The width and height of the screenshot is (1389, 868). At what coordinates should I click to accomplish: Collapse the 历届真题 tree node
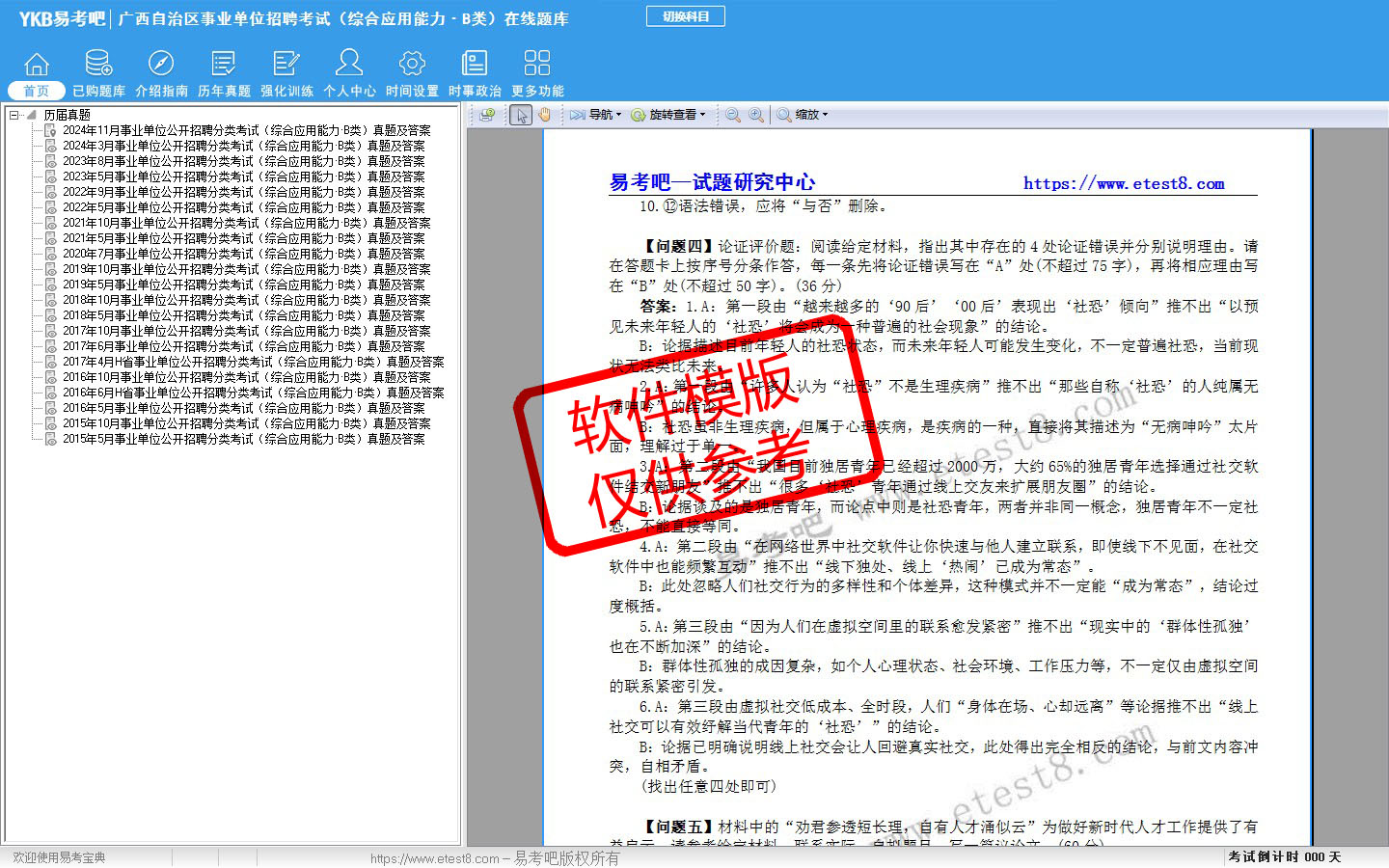click(14, 115)
